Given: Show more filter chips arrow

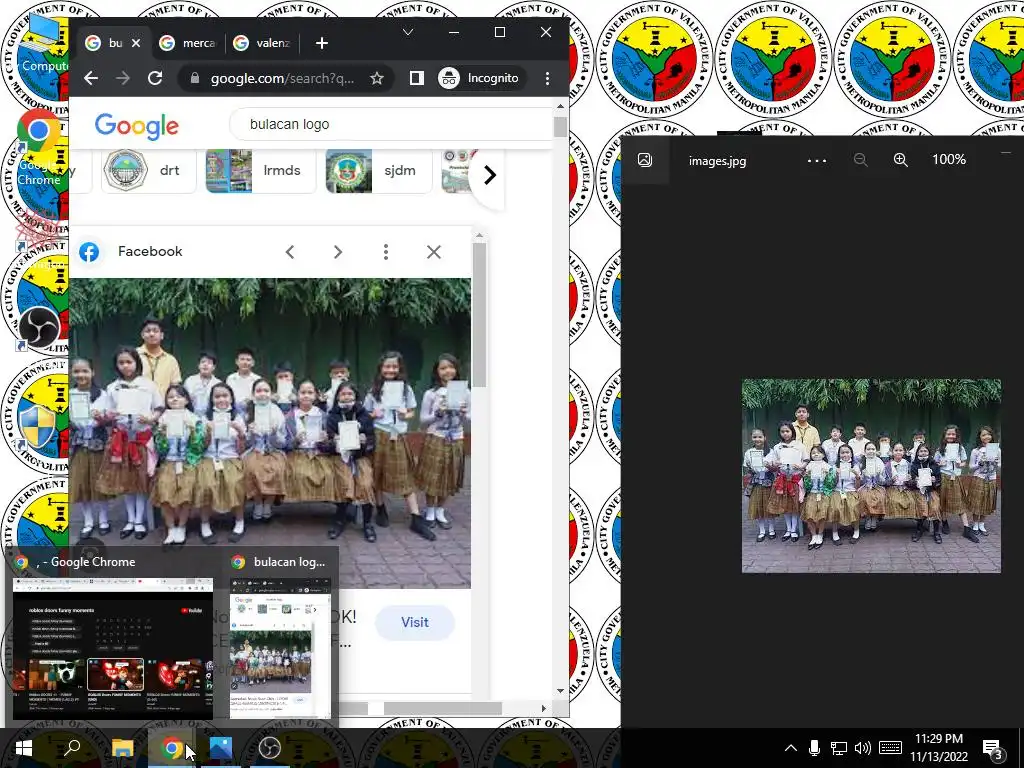Looking at the screenshot, I should point(490,174).
